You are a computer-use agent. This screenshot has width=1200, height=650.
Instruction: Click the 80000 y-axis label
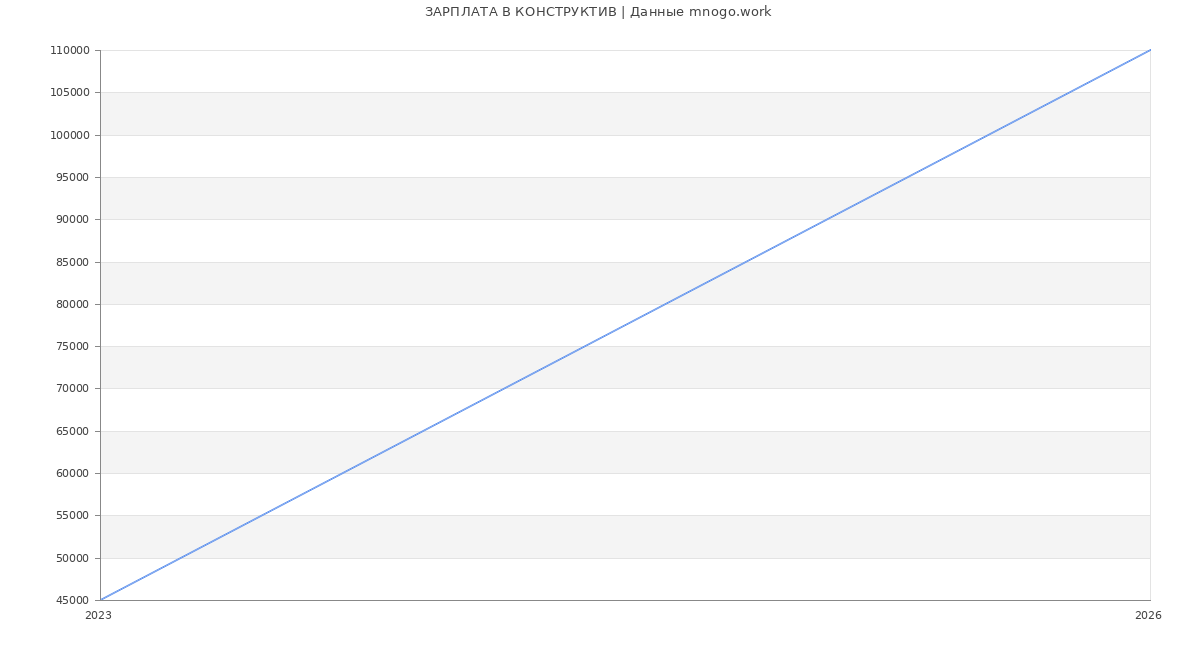point(72,304)
